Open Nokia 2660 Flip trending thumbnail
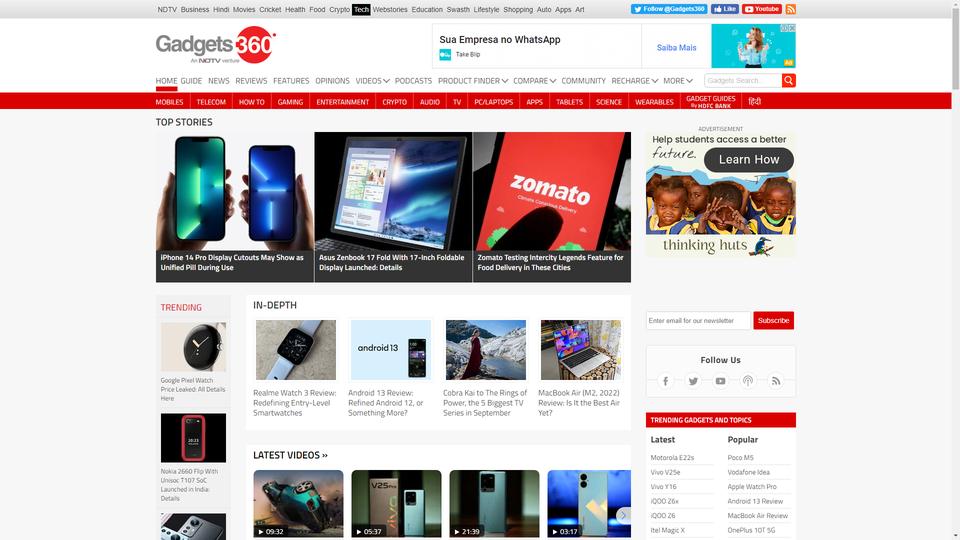This screenshot has height=540, width=960. point(193,438)
